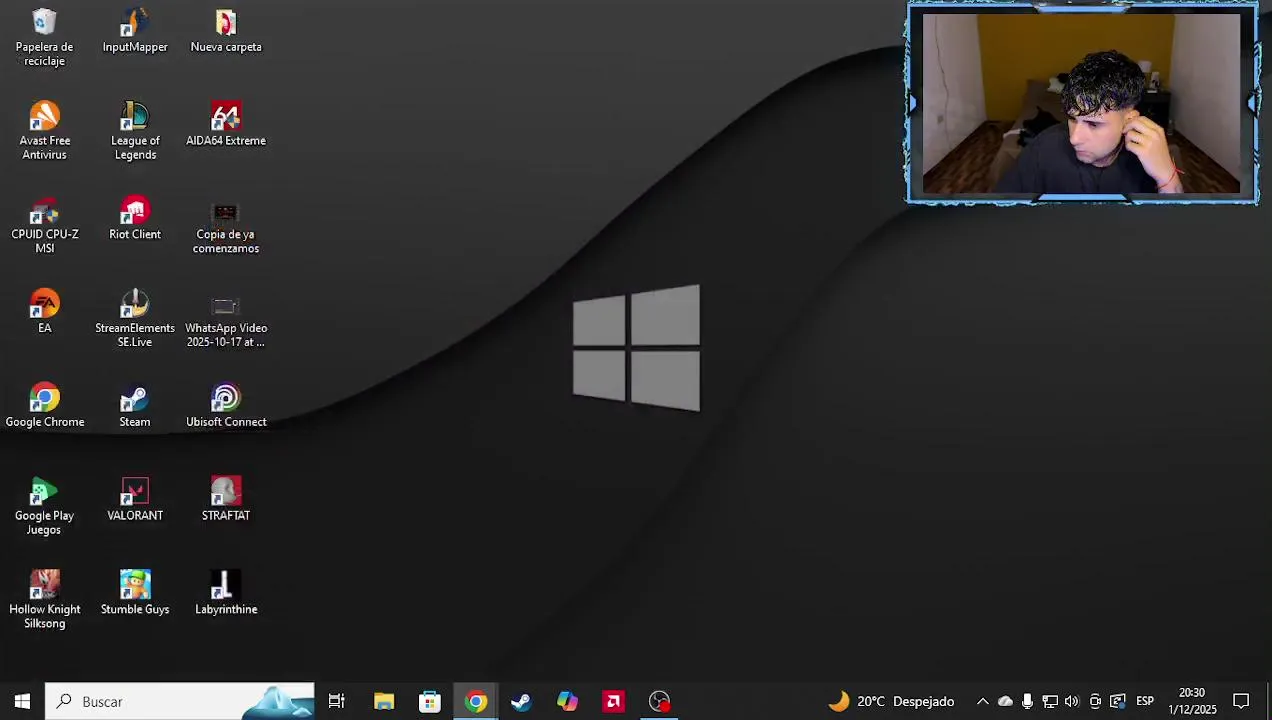The width and height of the screenshot is (1272, 720).
Task: Open Task View from the taskbar
Action: tap(337, 701)
